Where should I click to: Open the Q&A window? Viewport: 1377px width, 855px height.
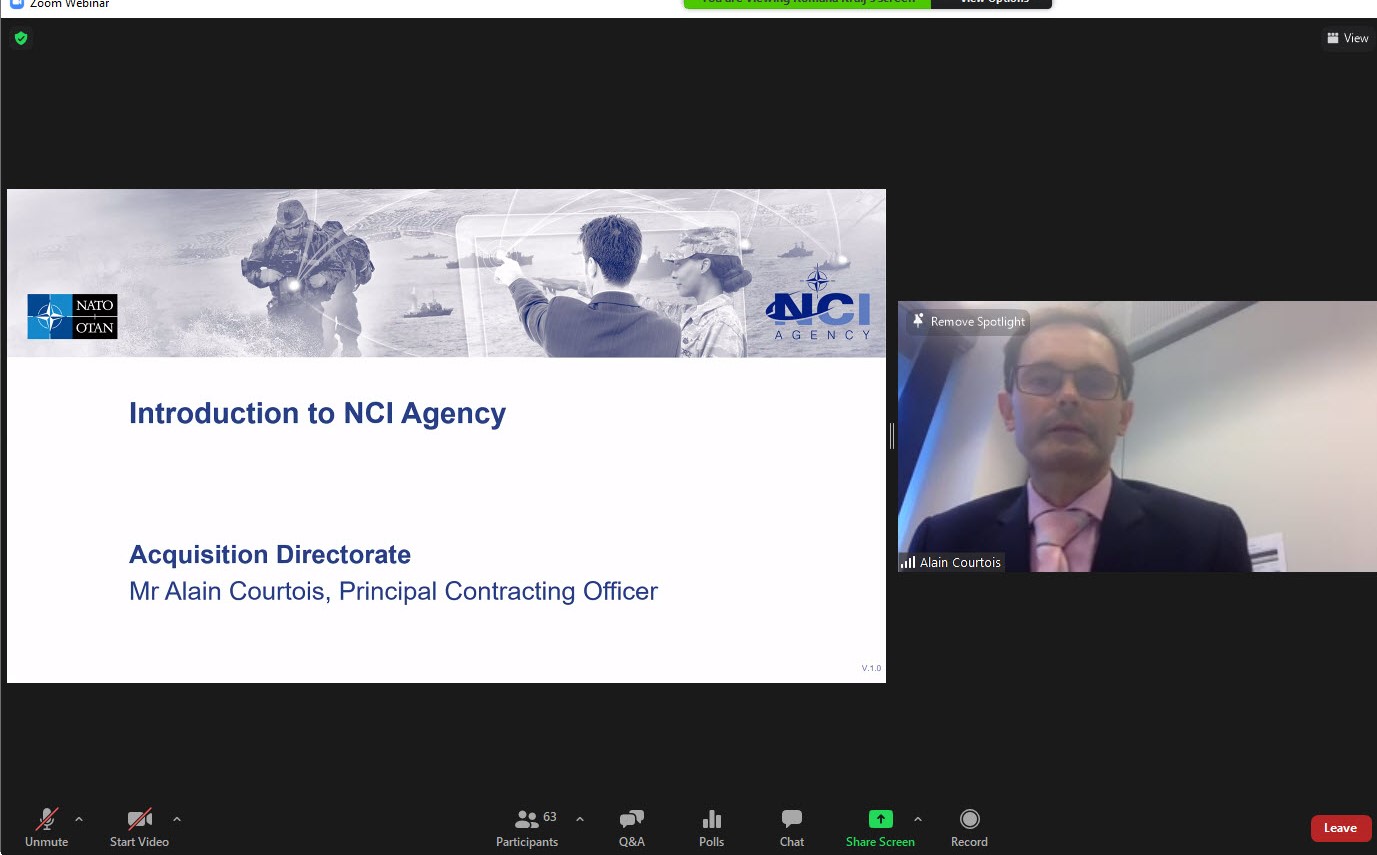tap(631, 828)
